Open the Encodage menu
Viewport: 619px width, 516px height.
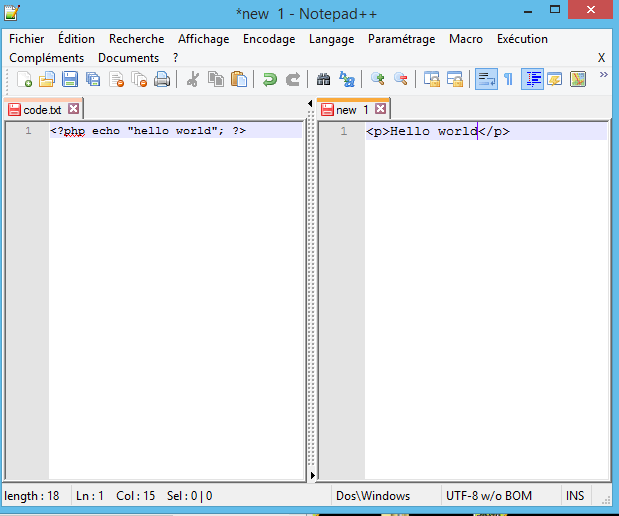[269, 39]
